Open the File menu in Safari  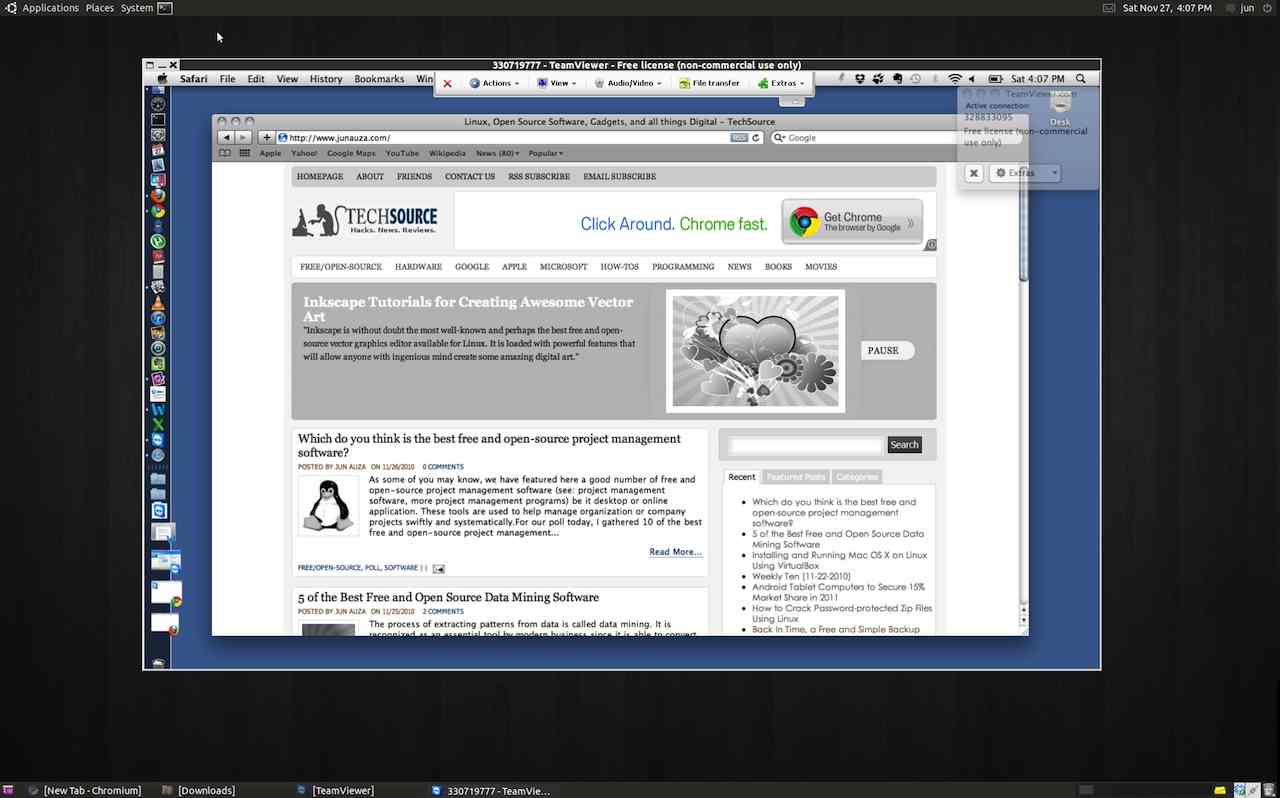[227, 79]
